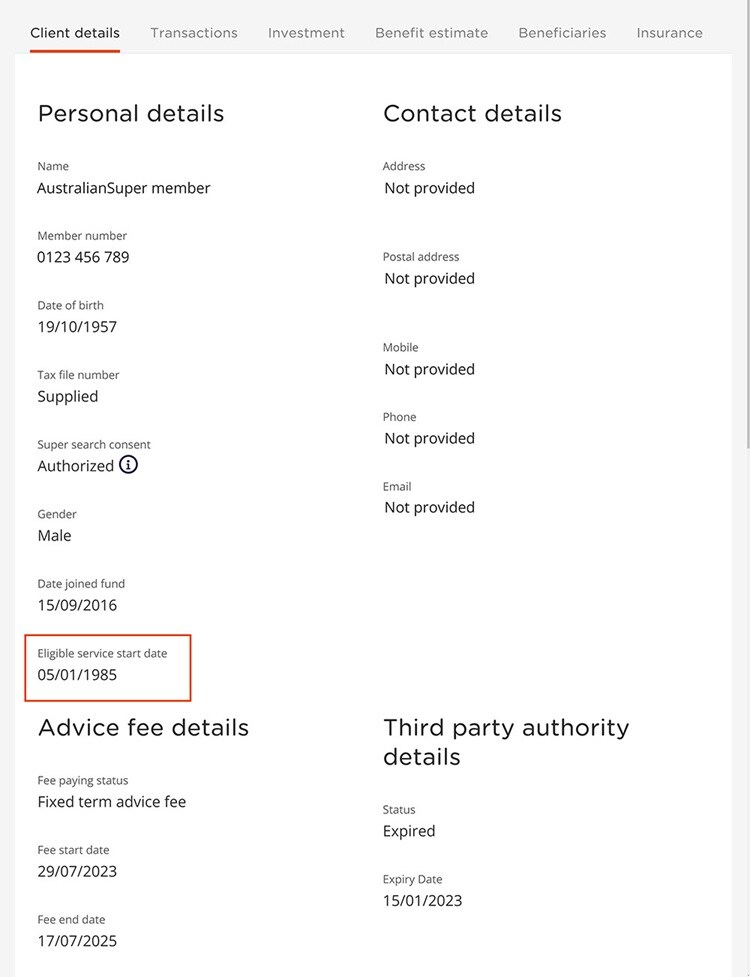
Task: Select the Eligible service start date value
Action: [77, 675]
